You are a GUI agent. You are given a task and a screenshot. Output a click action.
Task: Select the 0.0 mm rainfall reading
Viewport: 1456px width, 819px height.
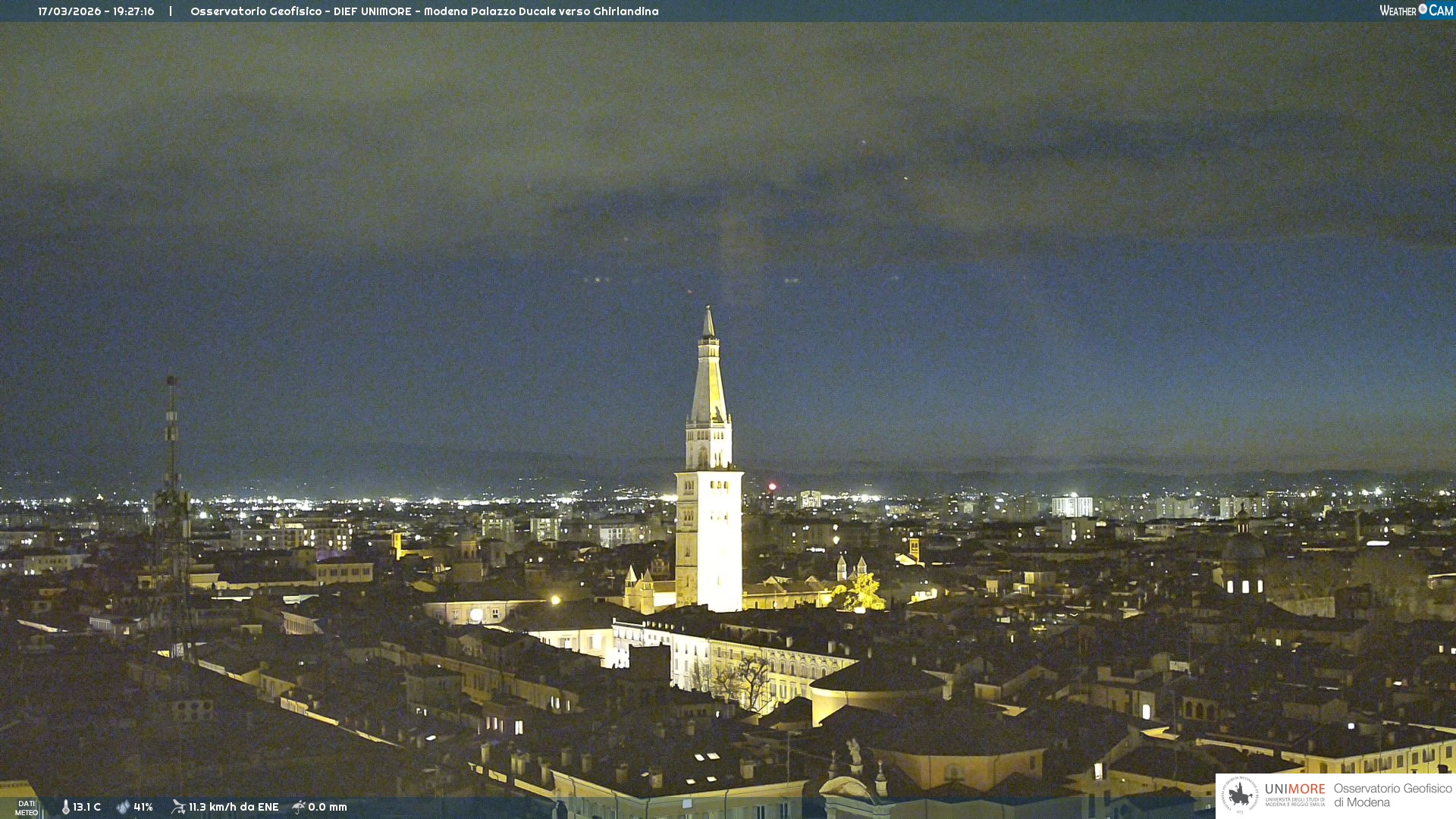327,807
